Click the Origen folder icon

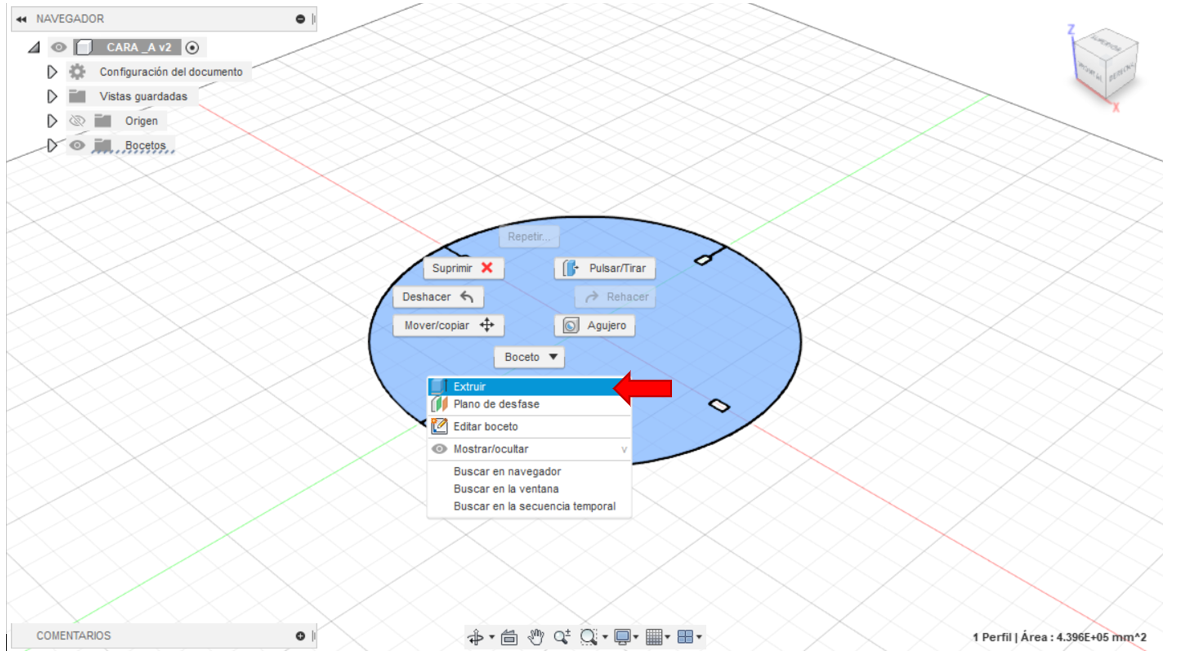pyautogui.click(x=102, y=121)
